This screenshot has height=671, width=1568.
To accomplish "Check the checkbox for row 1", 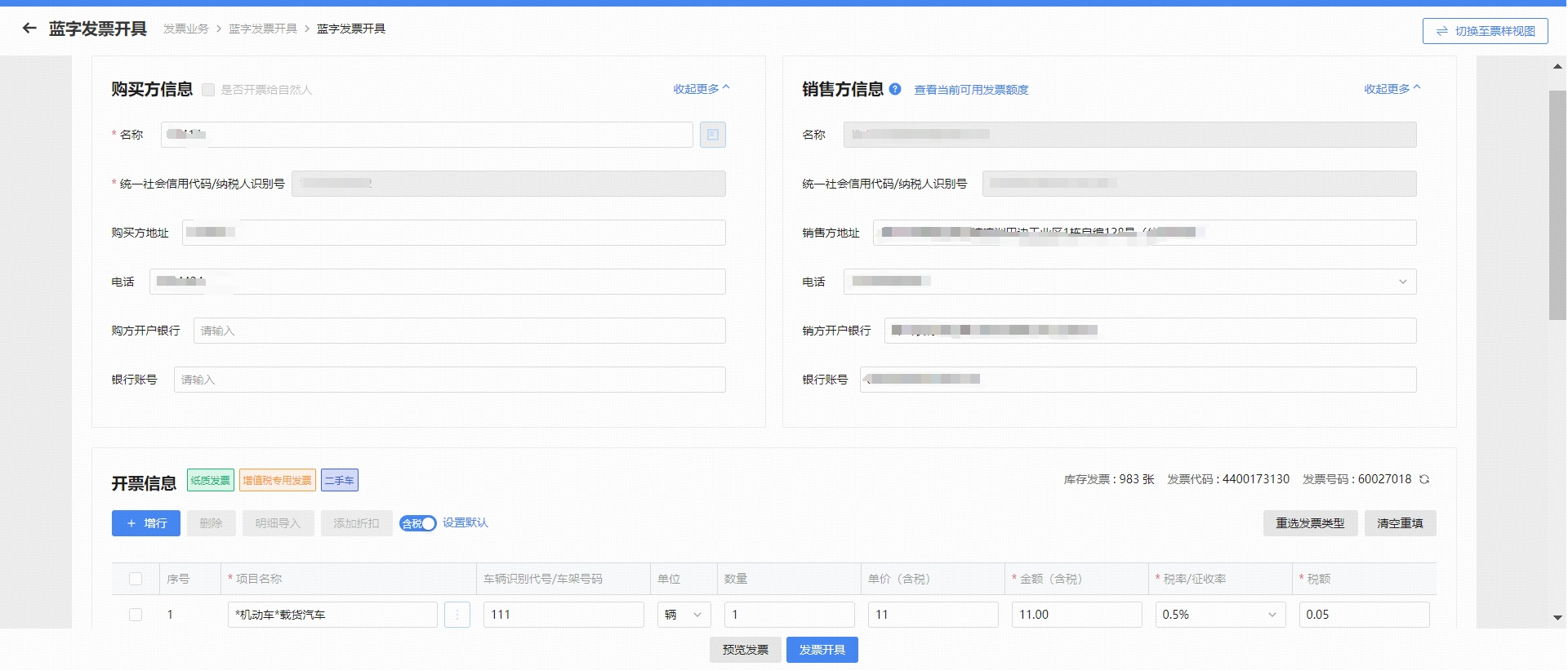I will [136, 615].
